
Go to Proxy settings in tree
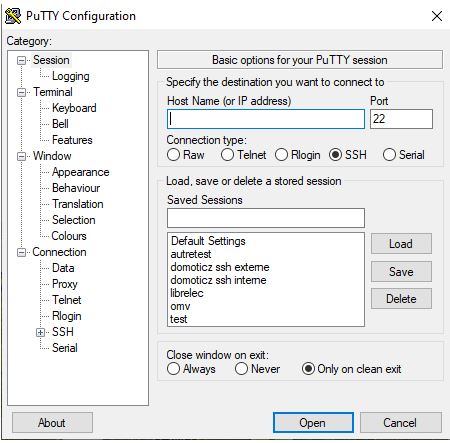pyautogui.click(x=65, y=284)
